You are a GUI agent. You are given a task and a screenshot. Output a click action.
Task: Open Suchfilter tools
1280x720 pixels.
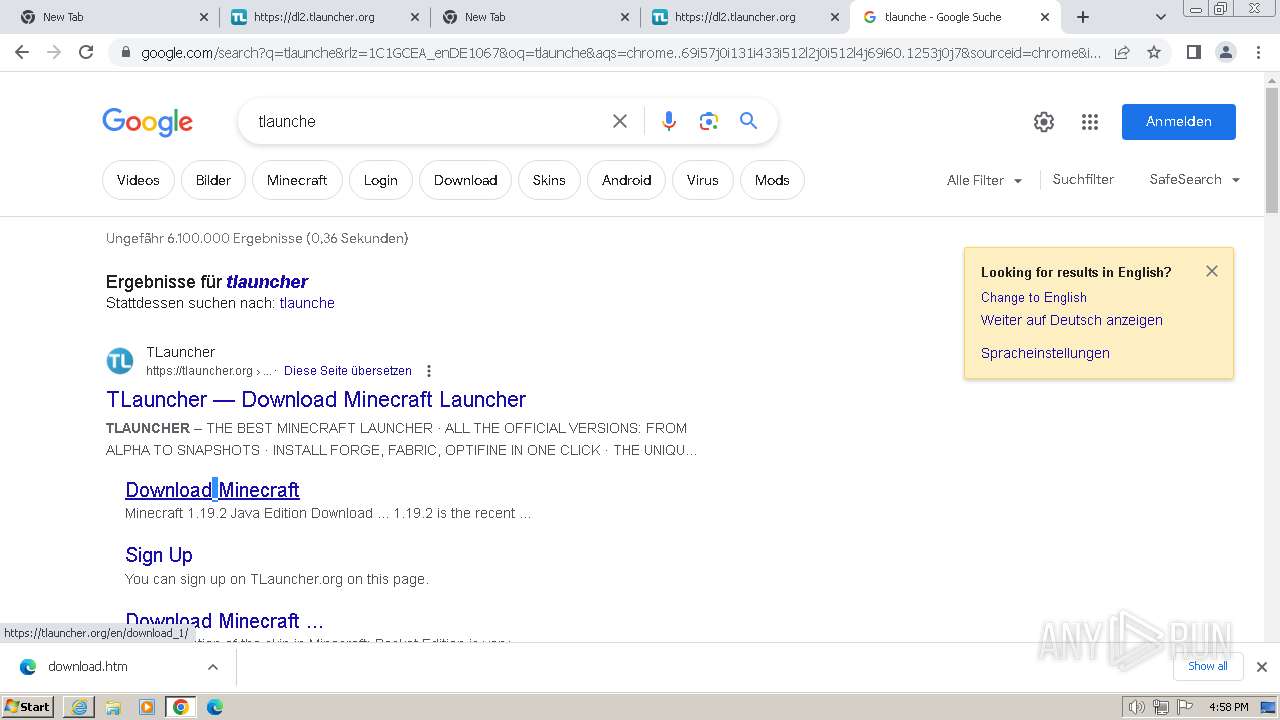[1083, 180]
